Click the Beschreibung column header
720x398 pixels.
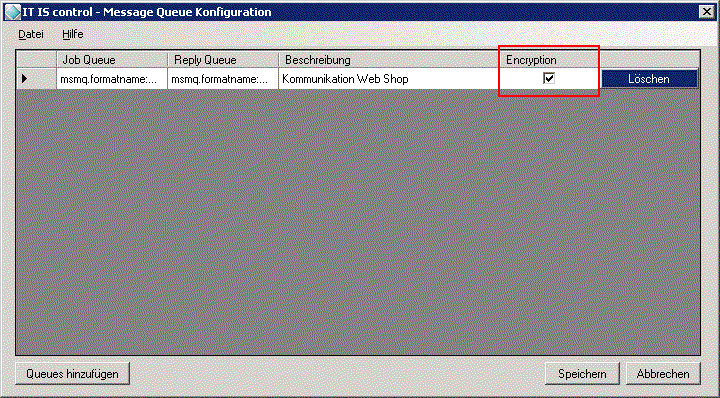pyautogui.click(x=389, y=60)
